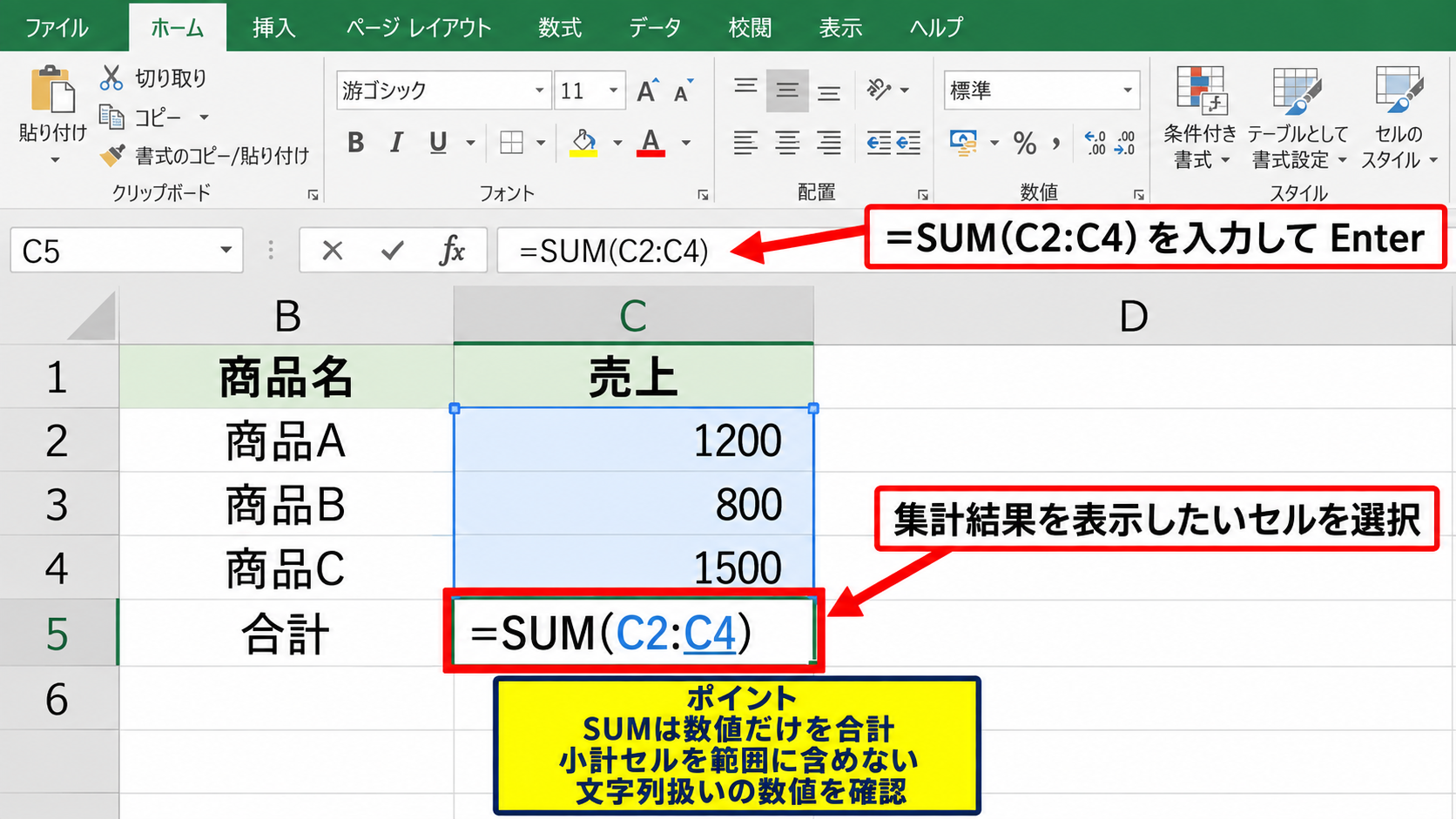Image resolution: width=1456 pixels, height=819 pixels.
Task: Toggle center horizontal text alignment
Action: point(787,143)
